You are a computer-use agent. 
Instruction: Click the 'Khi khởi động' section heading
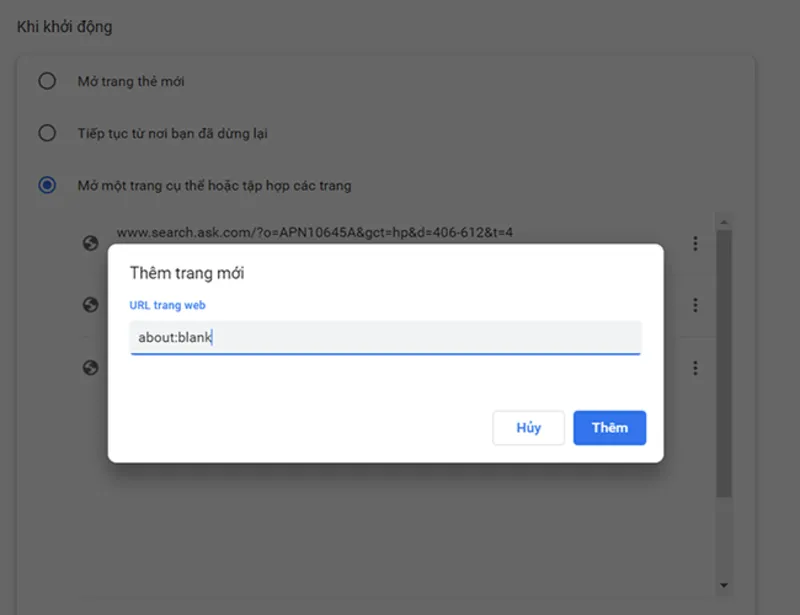coord(64,27)
